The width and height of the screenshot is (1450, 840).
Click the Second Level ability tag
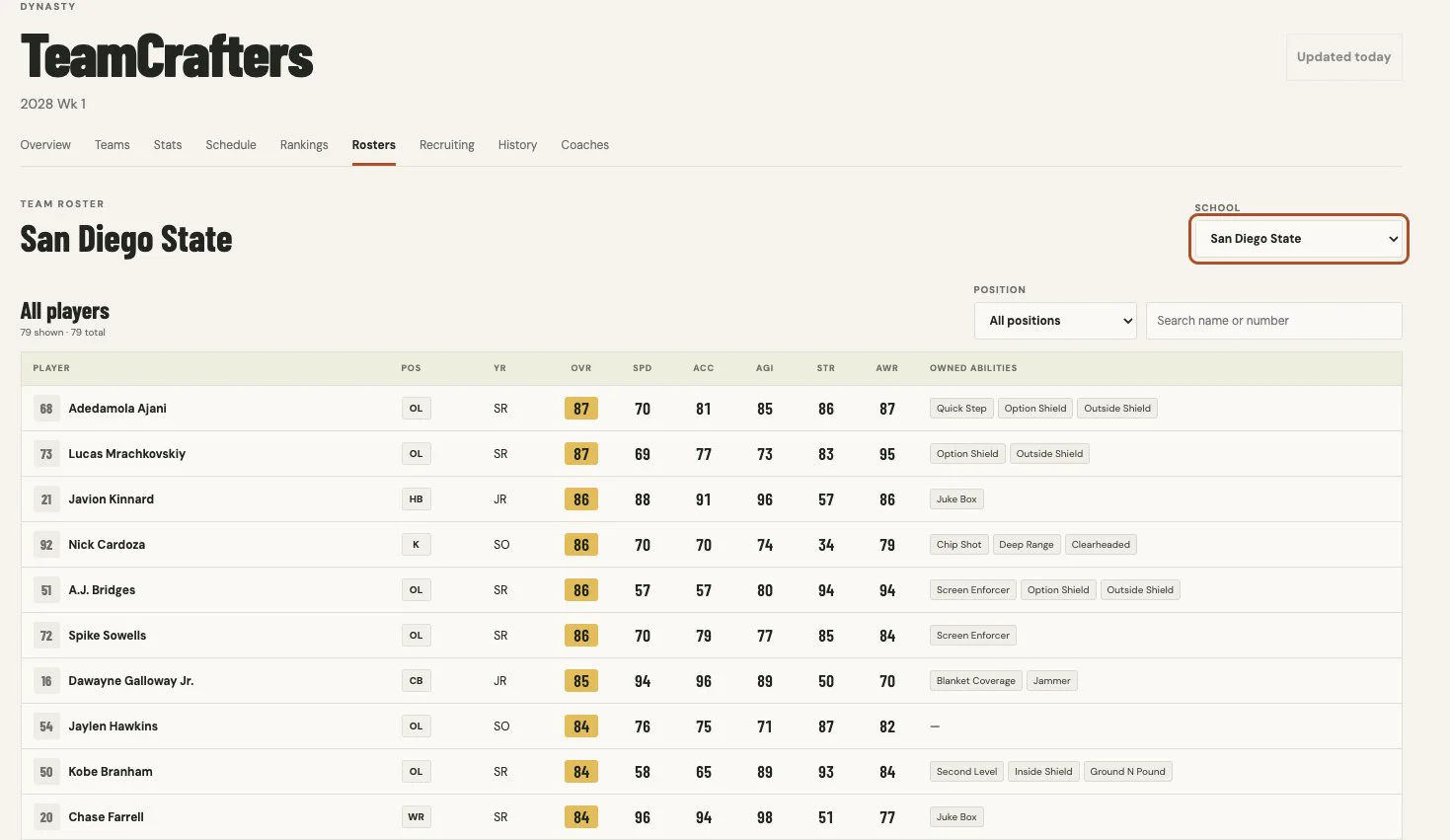967,772
